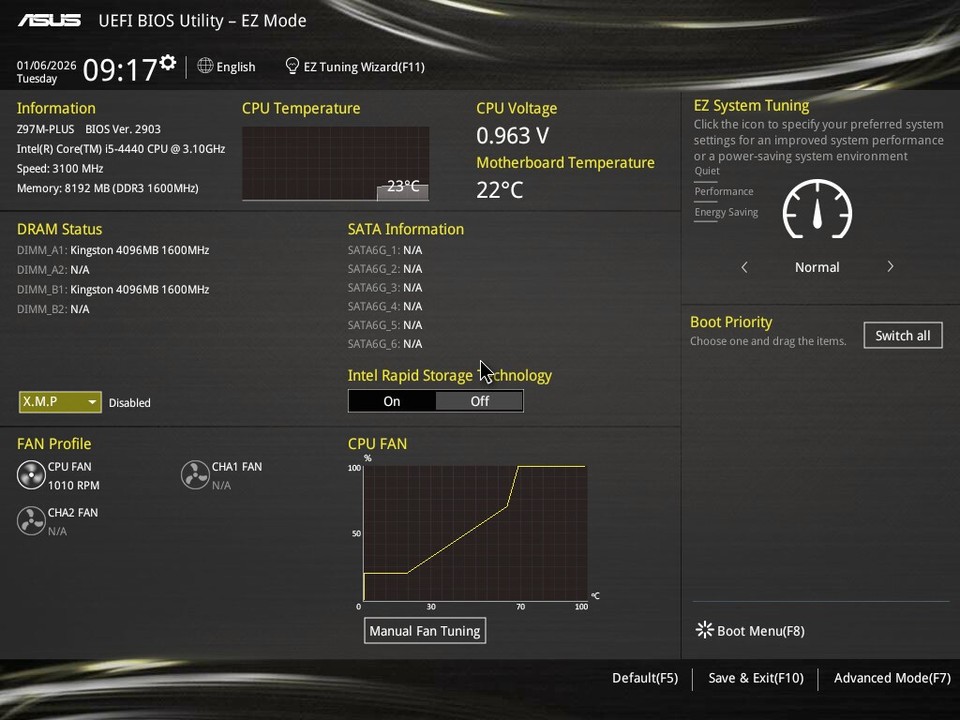The height and width of the screenshot is (720, 960).
Task: Click the Memory: 8192 MB line
Action: tap(107, 188)
